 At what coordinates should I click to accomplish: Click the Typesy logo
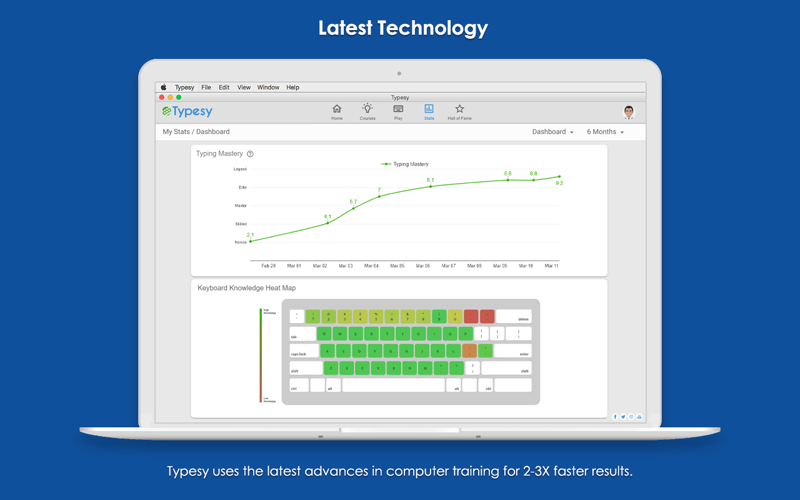coord(187,111)
